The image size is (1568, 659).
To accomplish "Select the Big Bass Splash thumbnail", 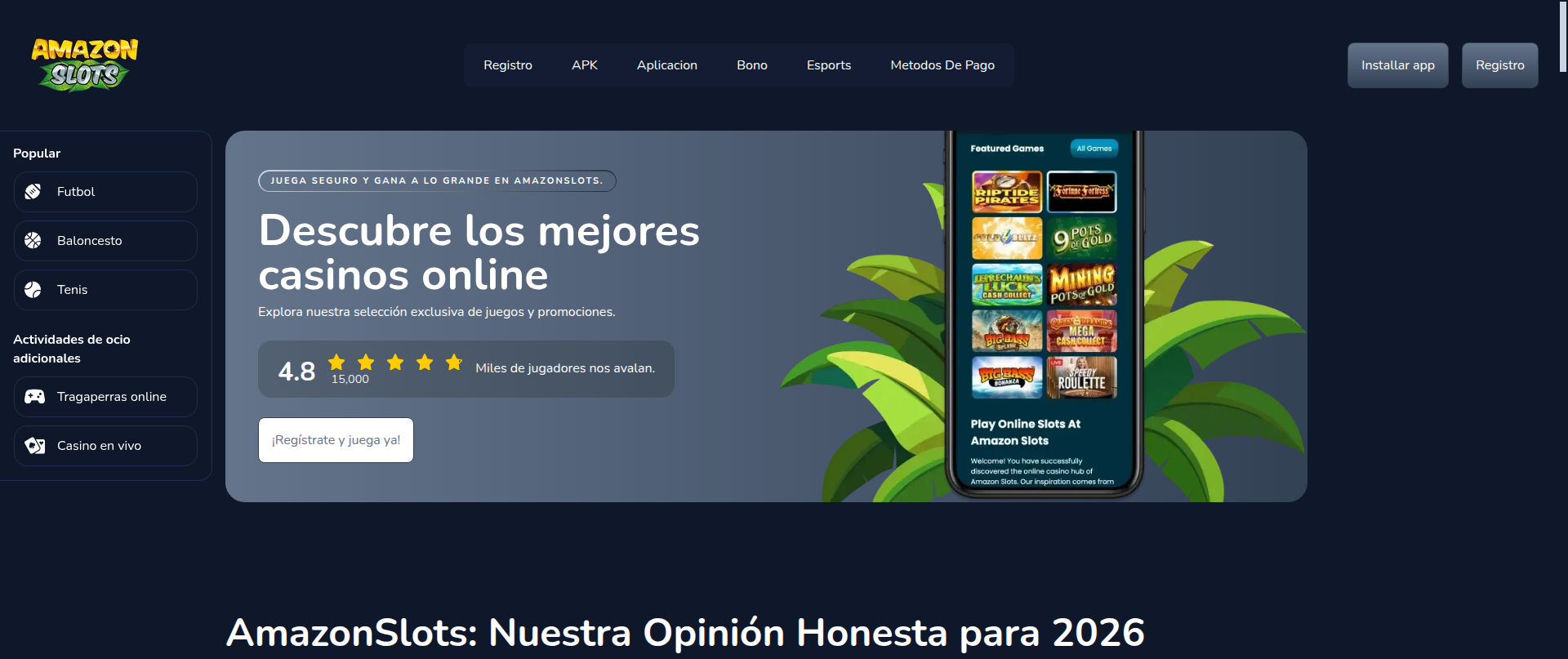I will [x=1007, y=331].
